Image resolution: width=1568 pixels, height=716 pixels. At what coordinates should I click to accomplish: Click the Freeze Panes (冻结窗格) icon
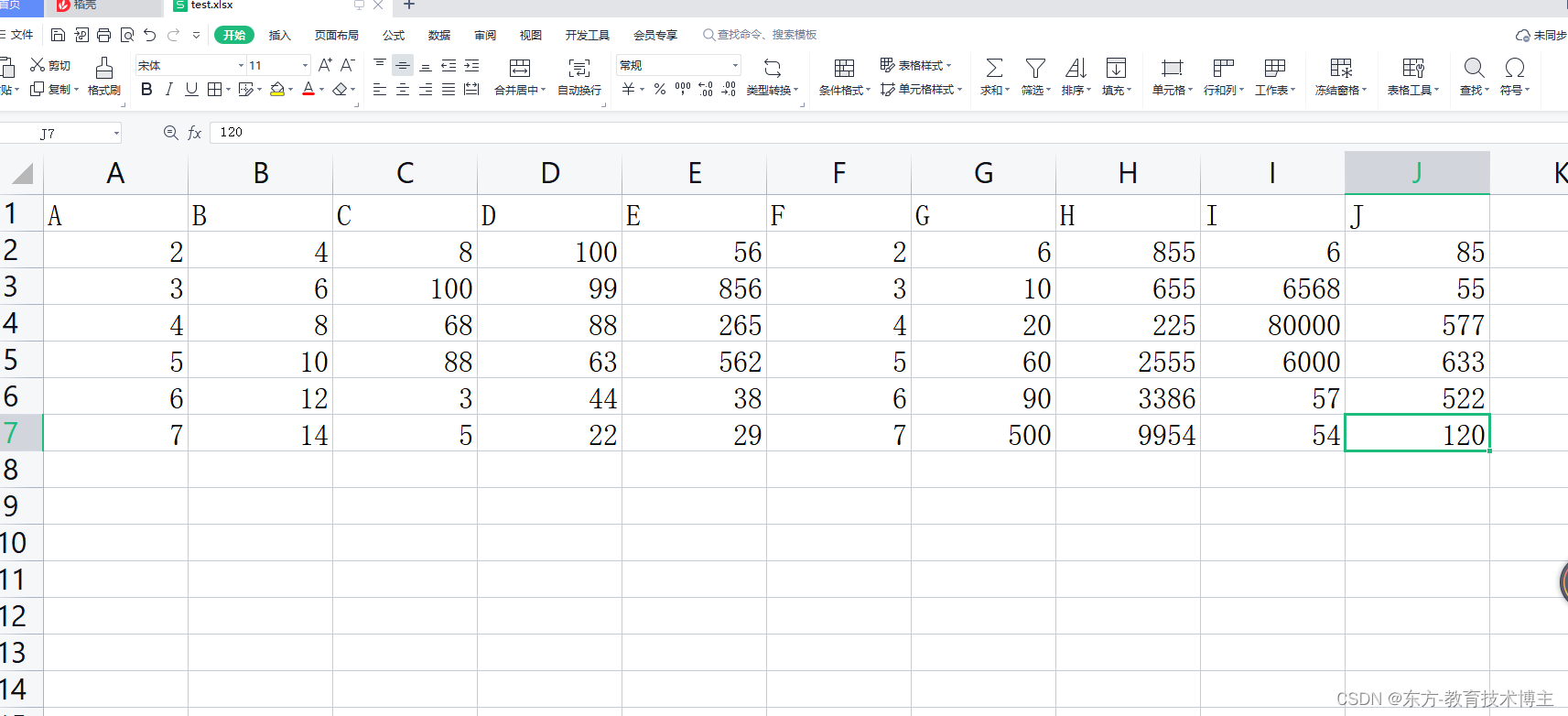[1341, 69]
